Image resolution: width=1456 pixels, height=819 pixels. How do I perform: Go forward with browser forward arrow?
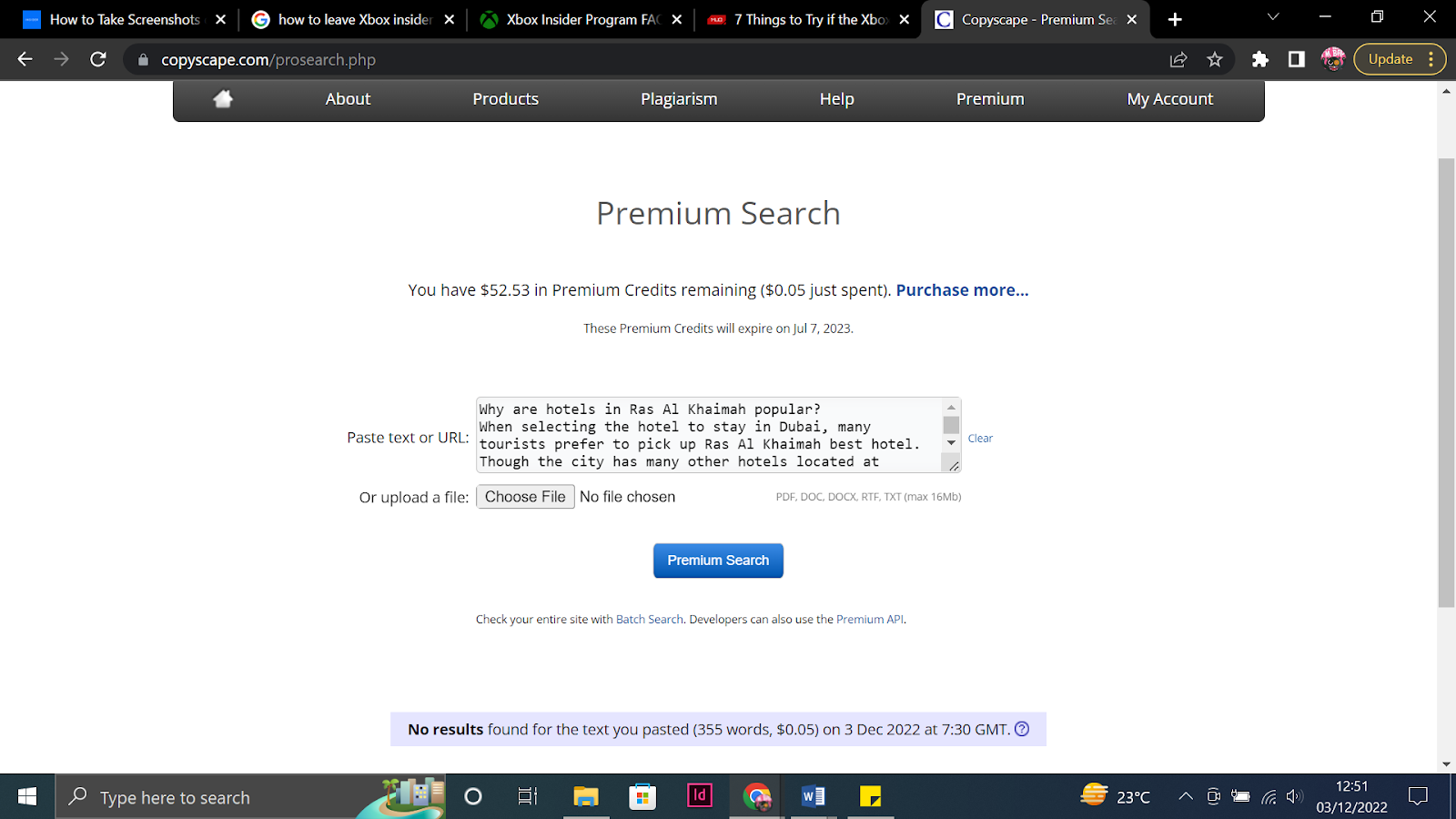(61, 59)
